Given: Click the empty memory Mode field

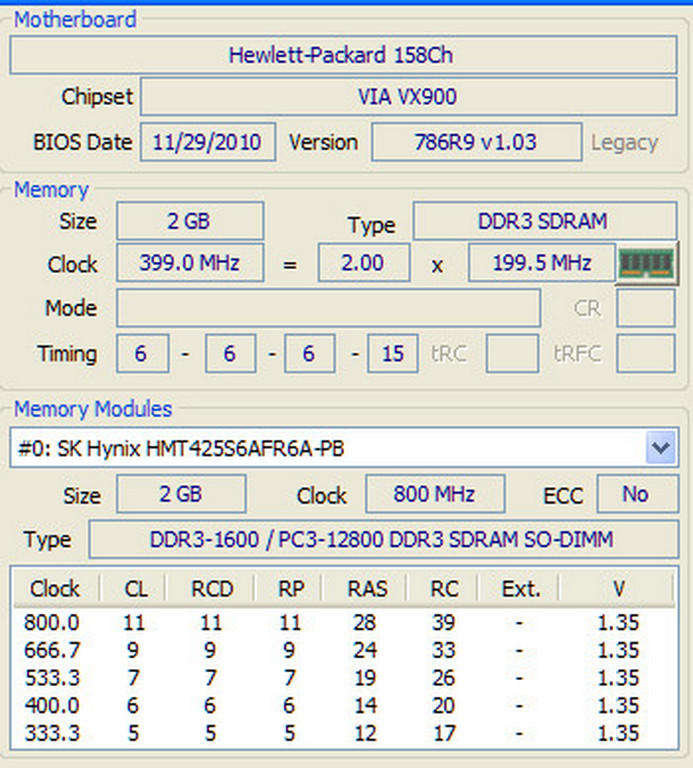Looking at the screenshot, I should point(329,308).
